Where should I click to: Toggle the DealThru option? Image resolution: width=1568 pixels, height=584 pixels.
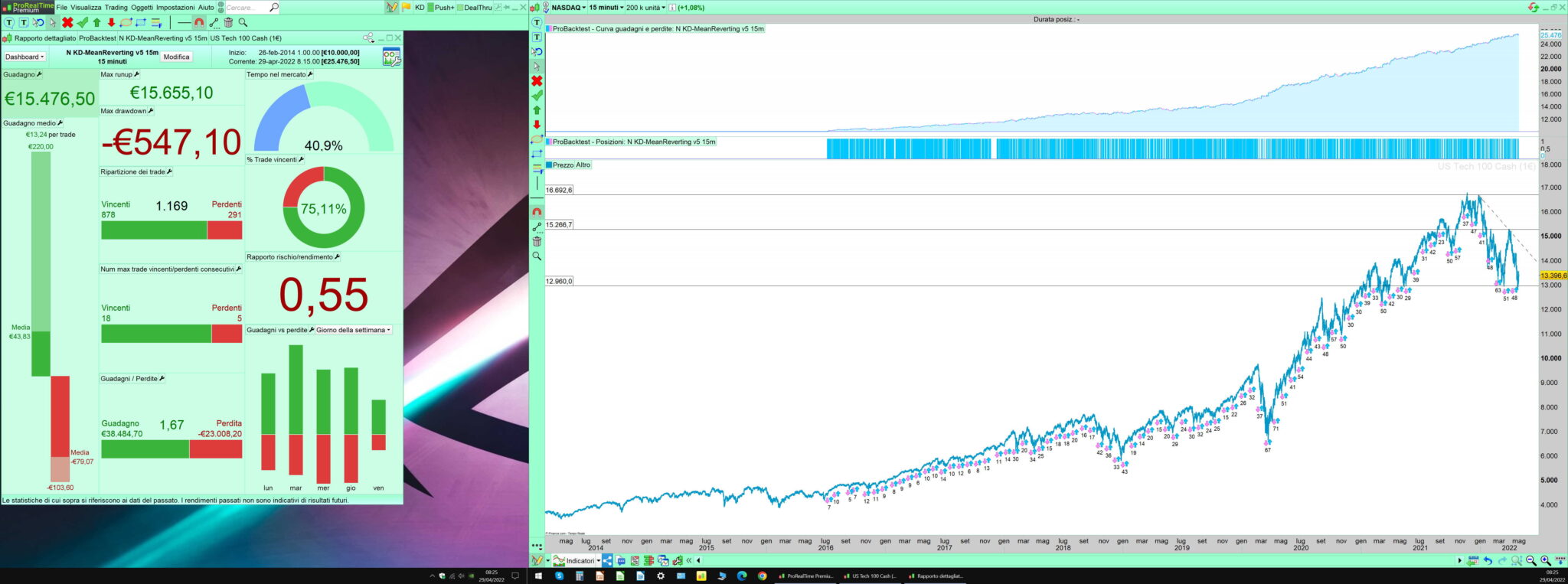point(475,8)
